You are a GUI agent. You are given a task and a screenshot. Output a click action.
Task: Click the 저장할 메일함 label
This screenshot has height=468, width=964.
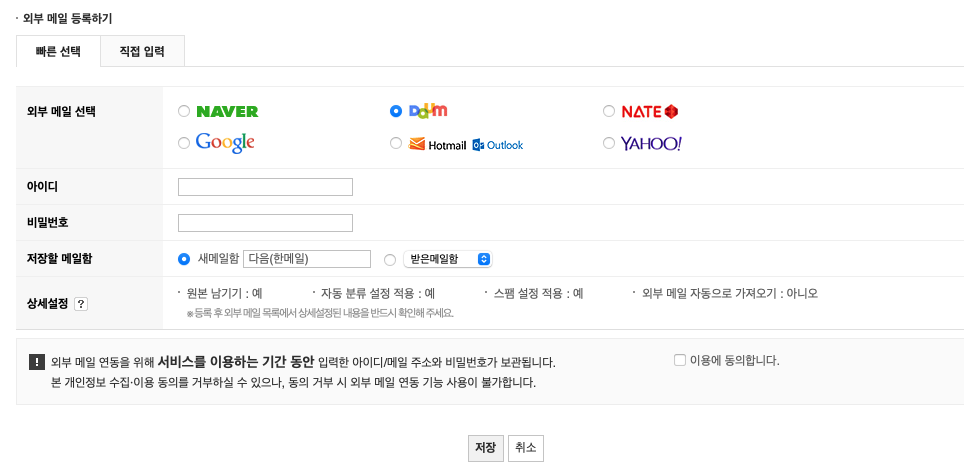(x=60, y=258)
